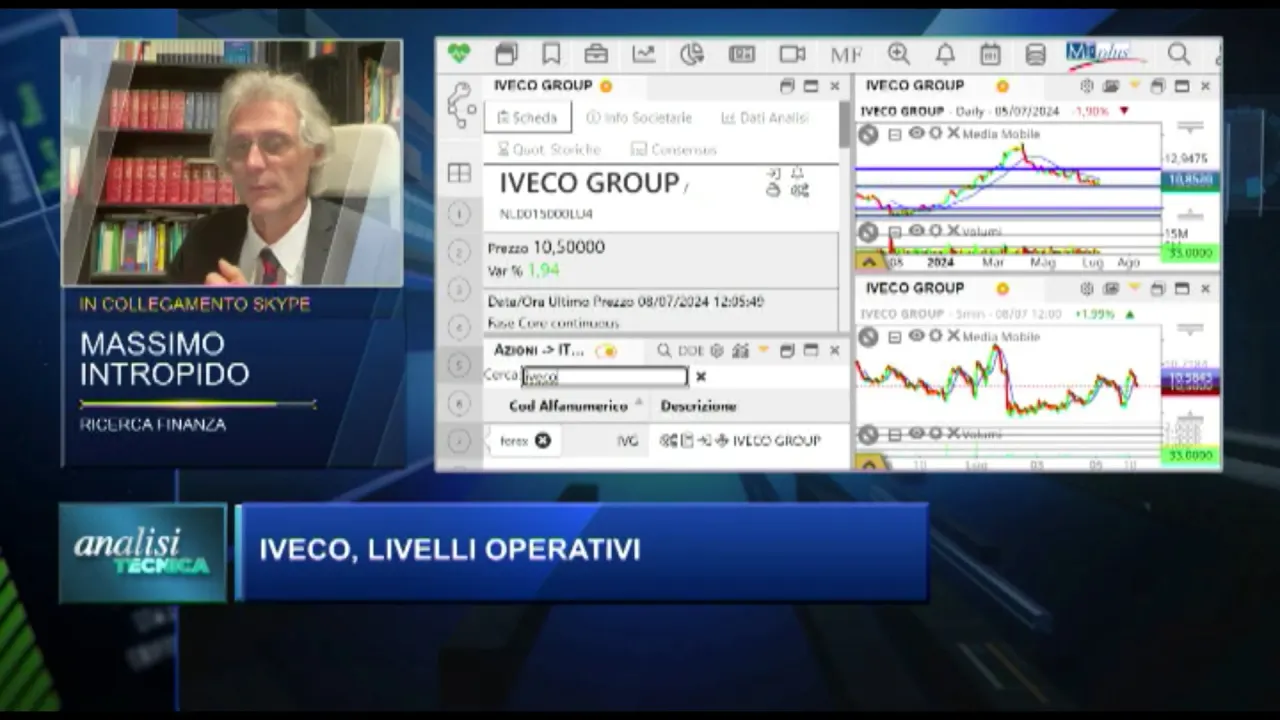The image size is (1280, 720).
Task: Open the bell alerts icon in top toolbar
Action: [945, 54]
